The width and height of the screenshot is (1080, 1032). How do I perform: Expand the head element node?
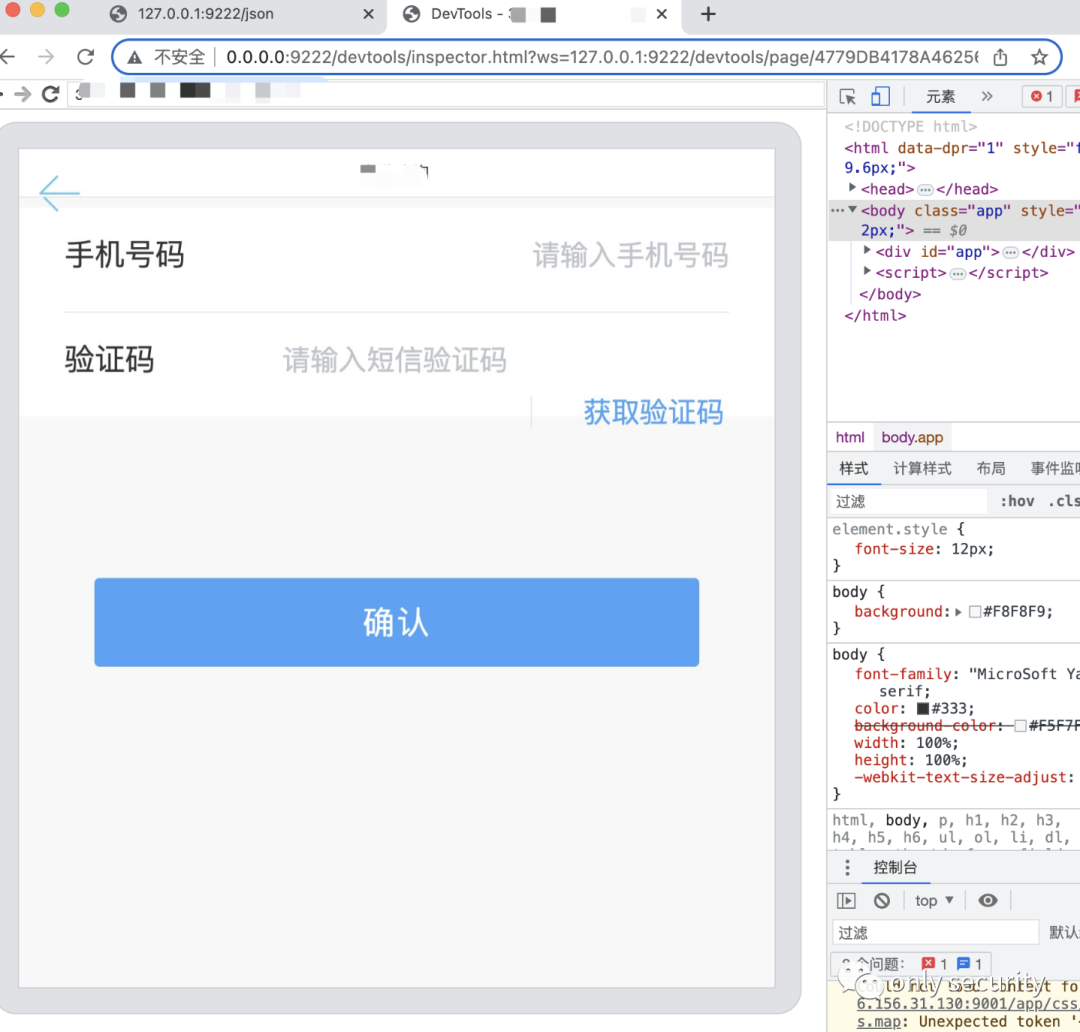point(852,187)
